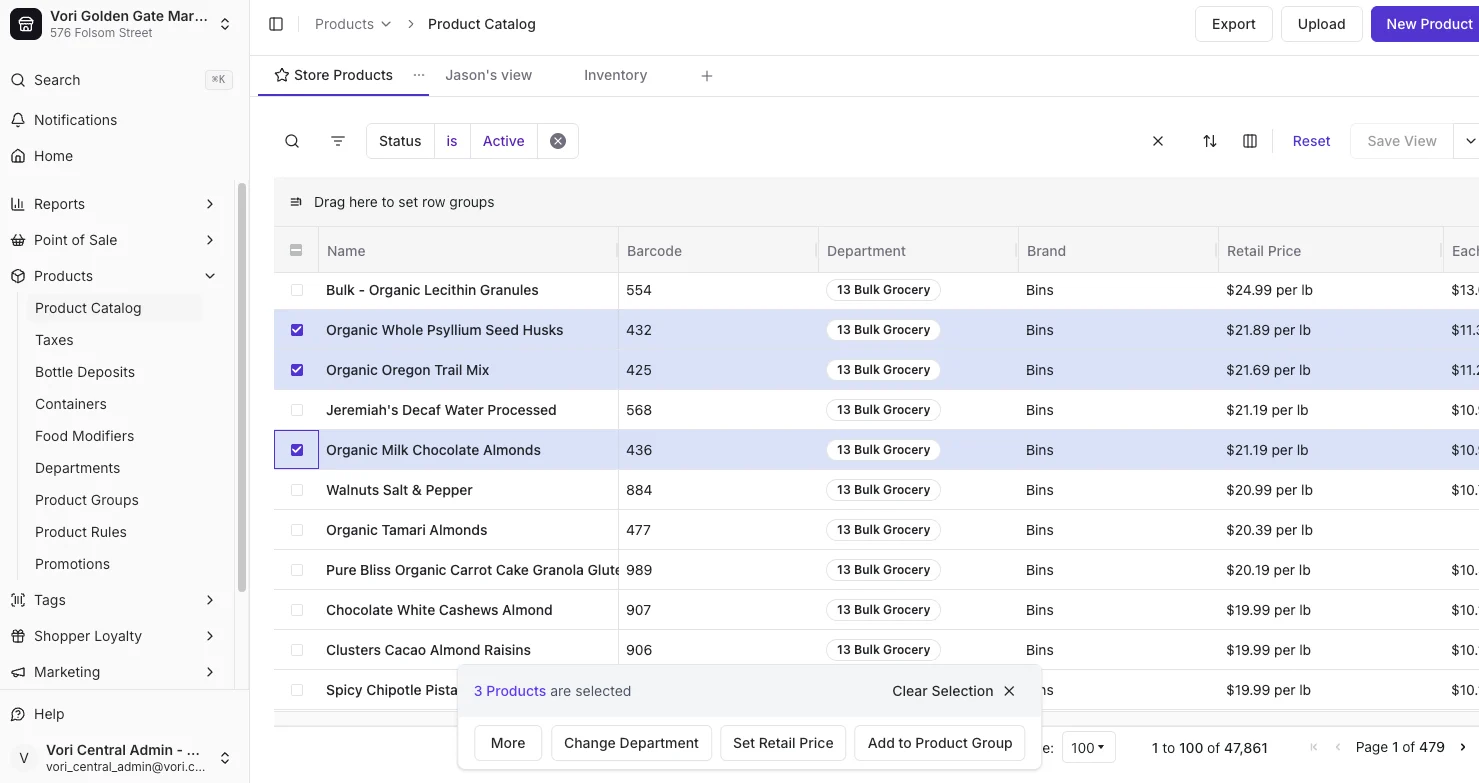
Task: Uncheck Organic Oregon Trail Mix row
Action: [x=296, y=370]
